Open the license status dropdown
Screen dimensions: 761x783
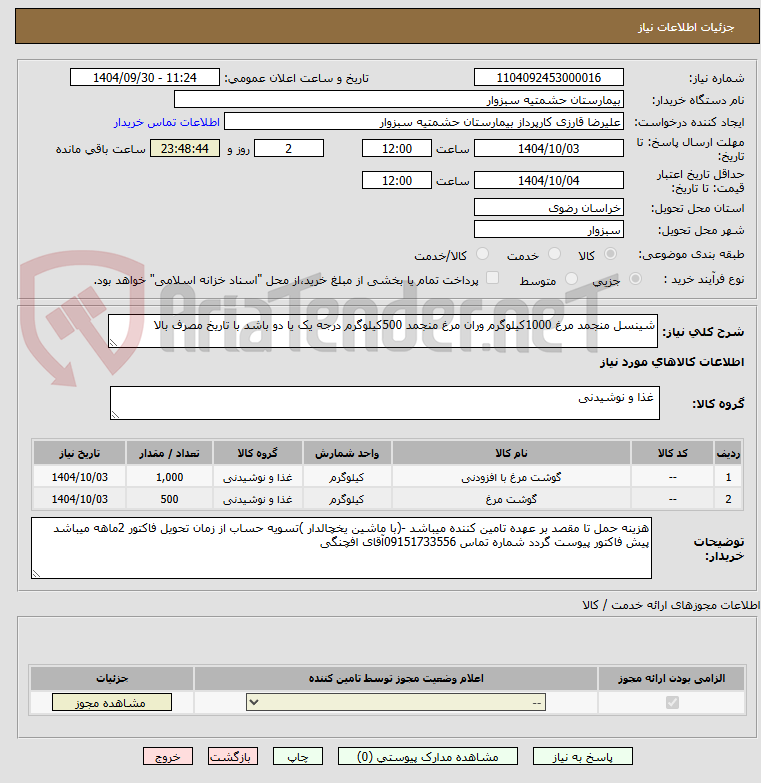(396, 703)
